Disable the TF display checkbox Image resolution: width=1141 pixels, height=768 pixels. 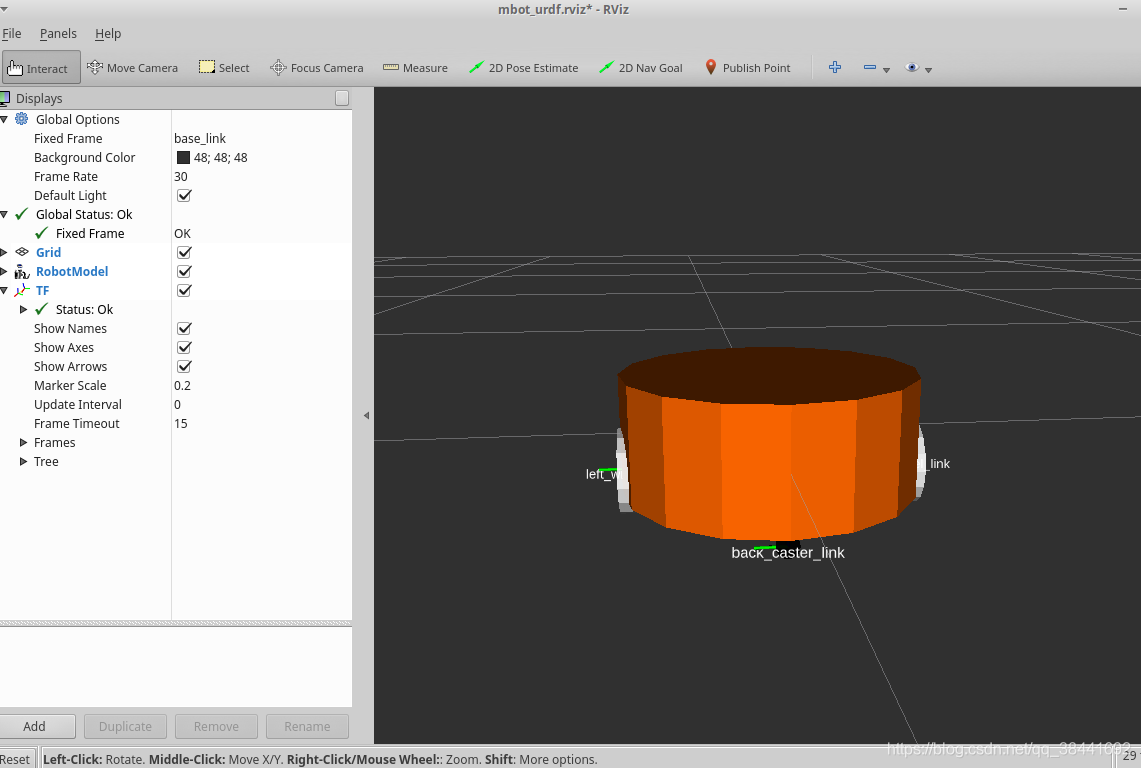184,290
